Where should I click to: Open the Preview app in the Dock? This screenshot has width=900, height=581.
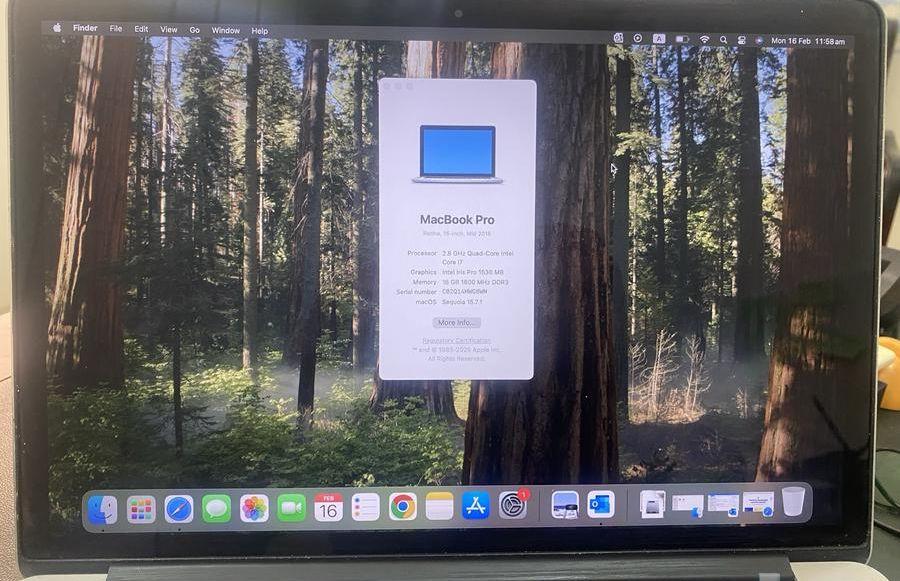[565, 505]
